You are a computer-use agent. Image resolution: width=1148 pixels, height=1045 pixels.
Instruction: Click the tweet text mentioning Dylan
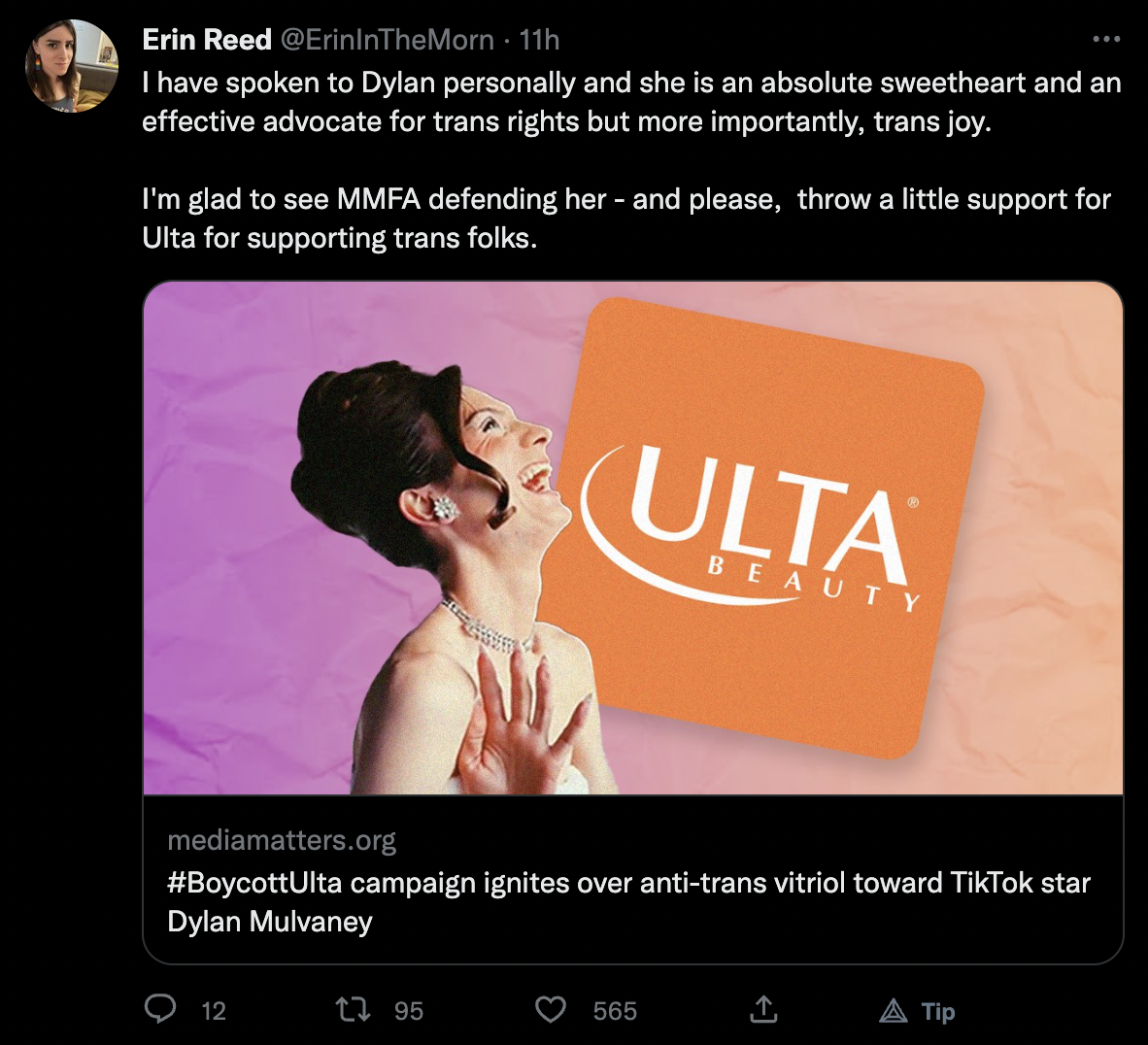631,102
